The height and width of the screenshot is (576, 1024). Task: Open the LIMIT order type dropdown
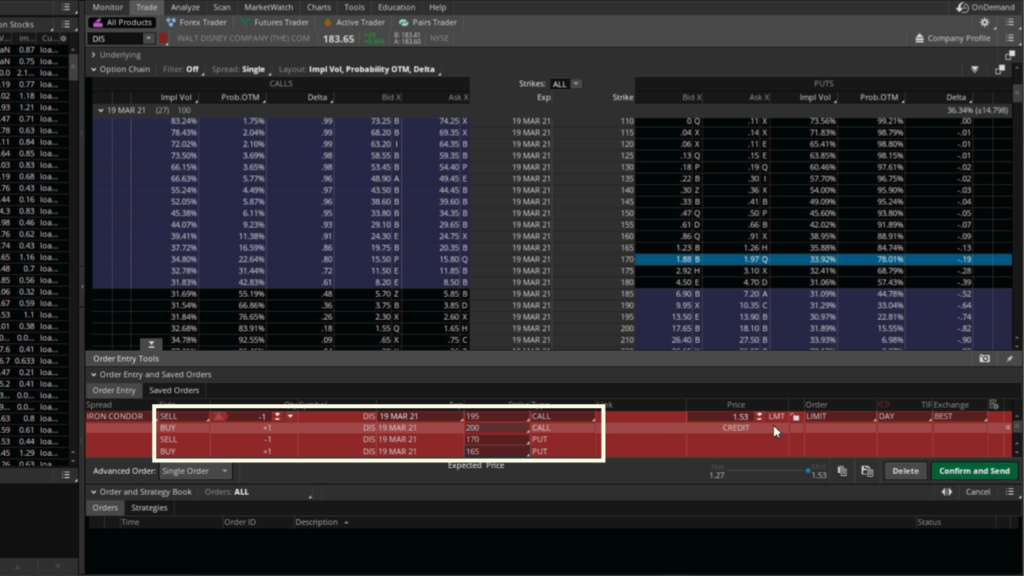[839, 417]
